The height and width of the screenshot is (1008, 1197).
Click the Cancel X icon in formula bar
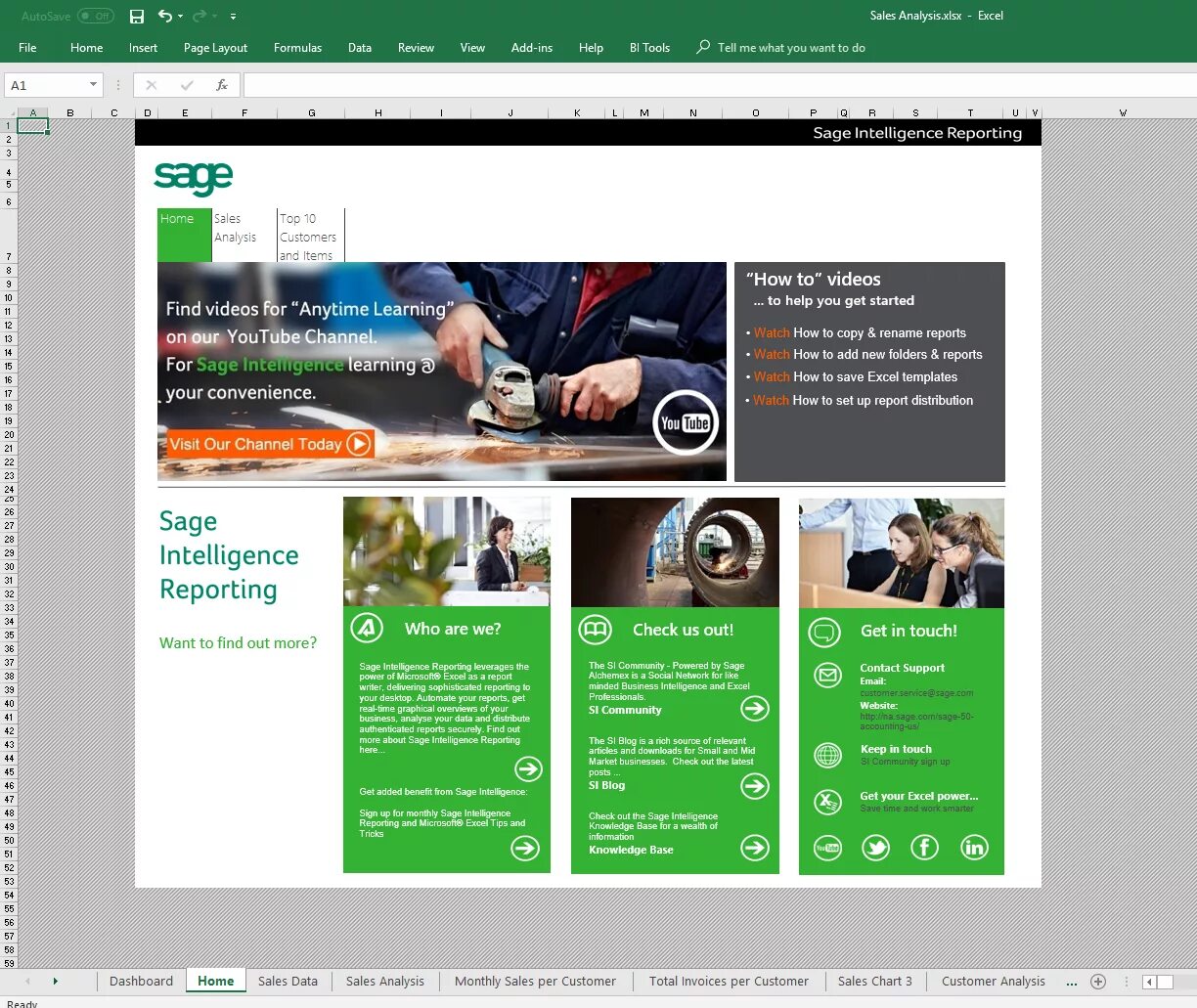152,85
